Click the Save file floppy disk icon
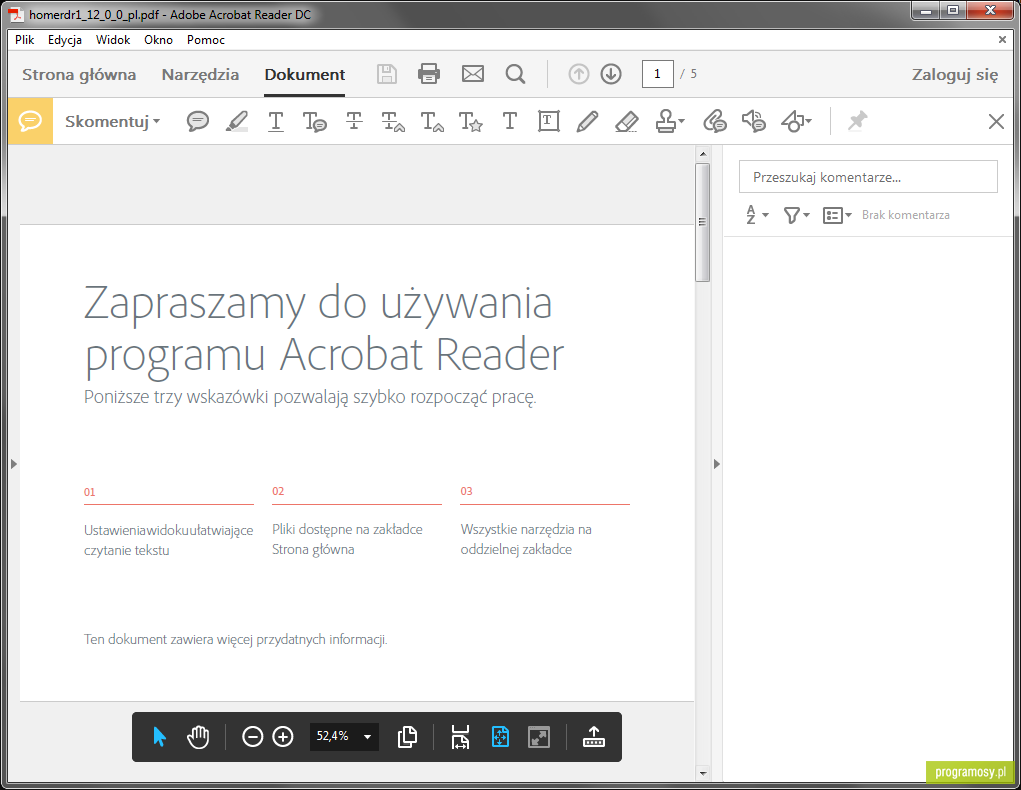1021x790 pixels. point(387,74)
